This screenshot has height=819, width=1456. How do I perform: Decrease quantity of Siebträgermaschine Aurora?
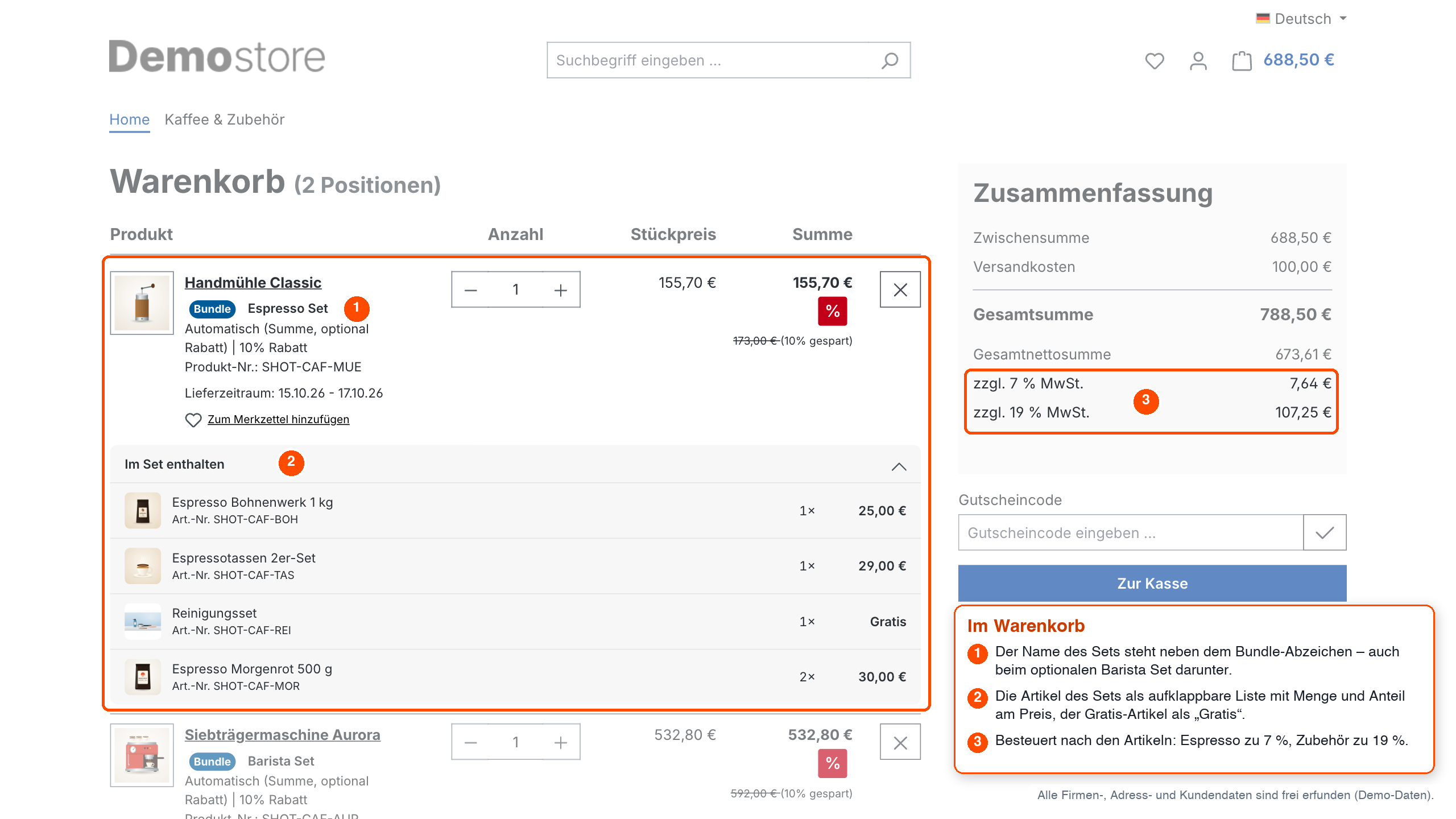(470, 742)
